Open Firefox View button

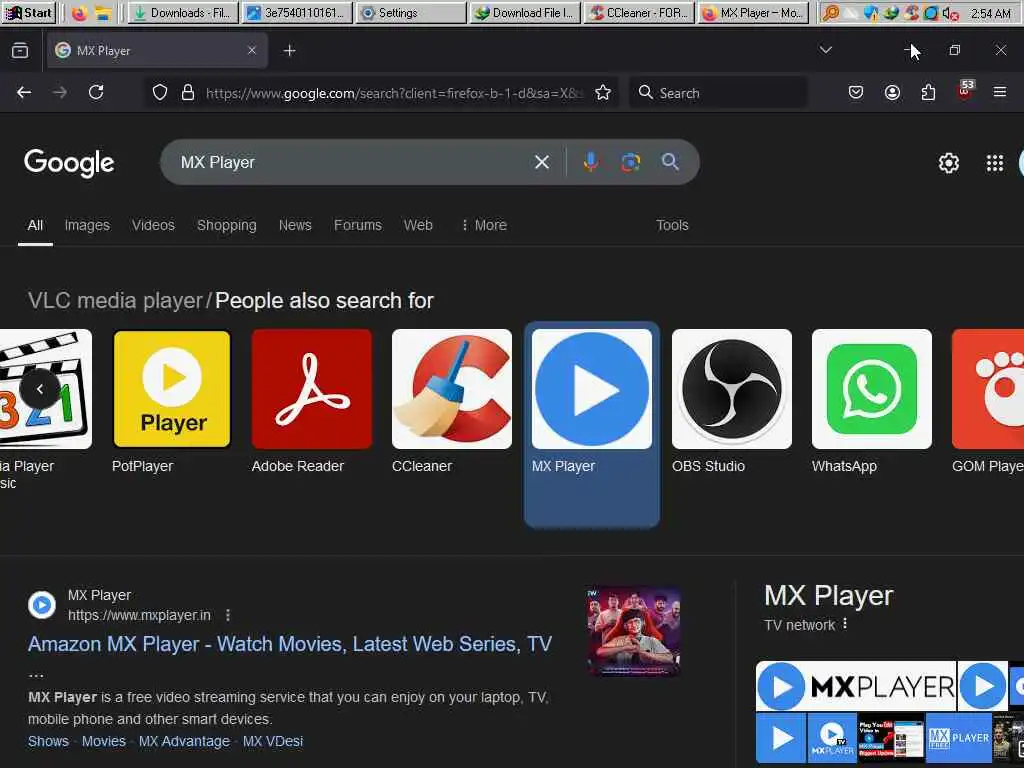[x=20, y=50]
